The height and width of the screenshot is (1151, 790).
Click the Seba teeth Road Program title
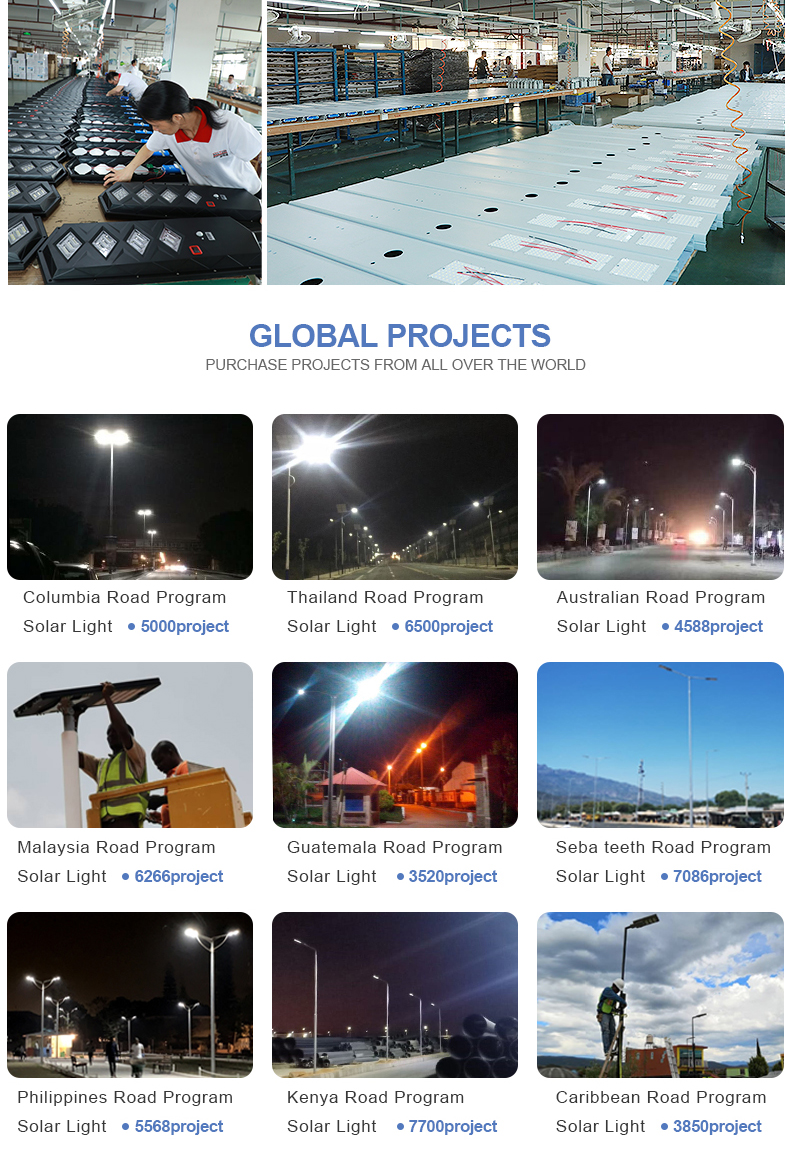pos(664,847)
